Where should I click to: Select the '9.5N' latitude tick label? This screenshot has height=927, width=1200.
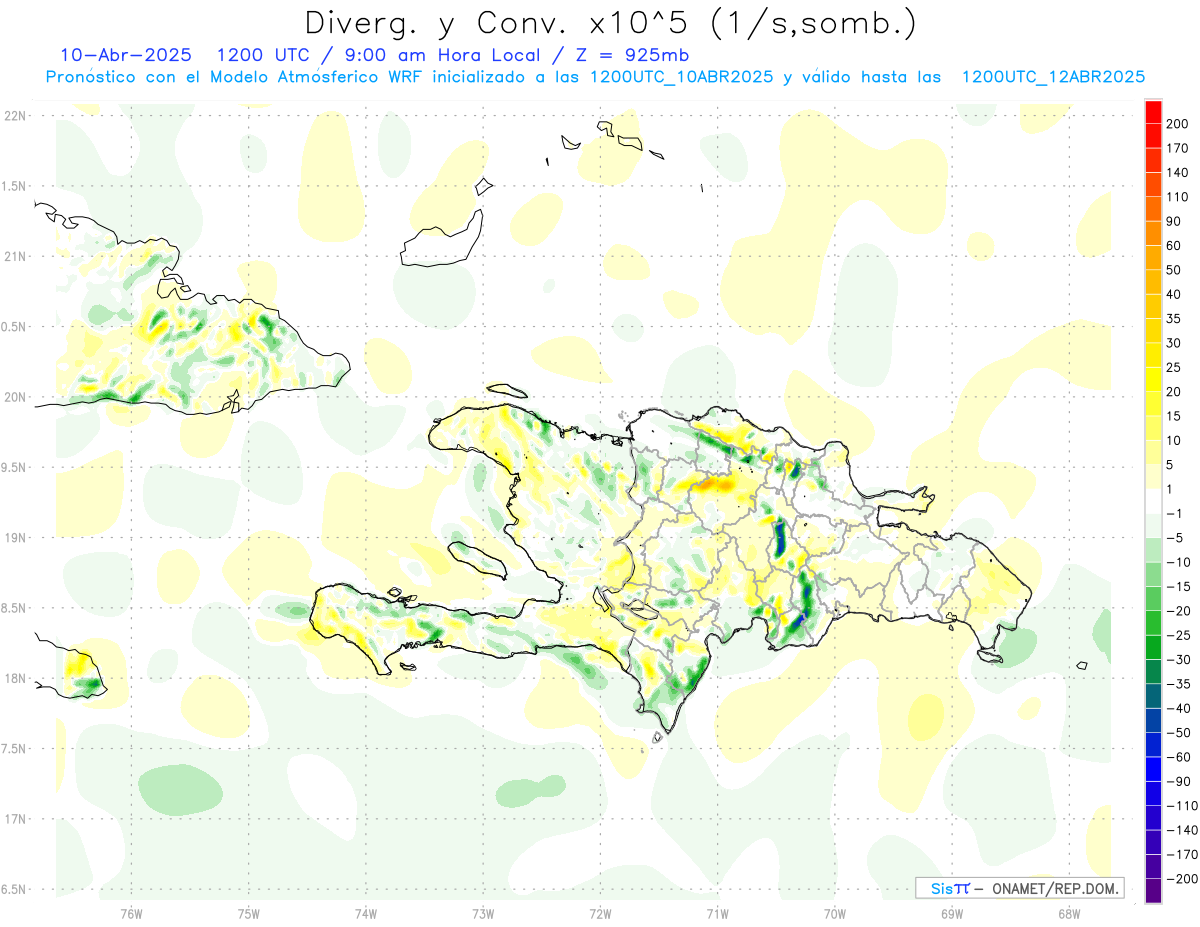point(14,468)
